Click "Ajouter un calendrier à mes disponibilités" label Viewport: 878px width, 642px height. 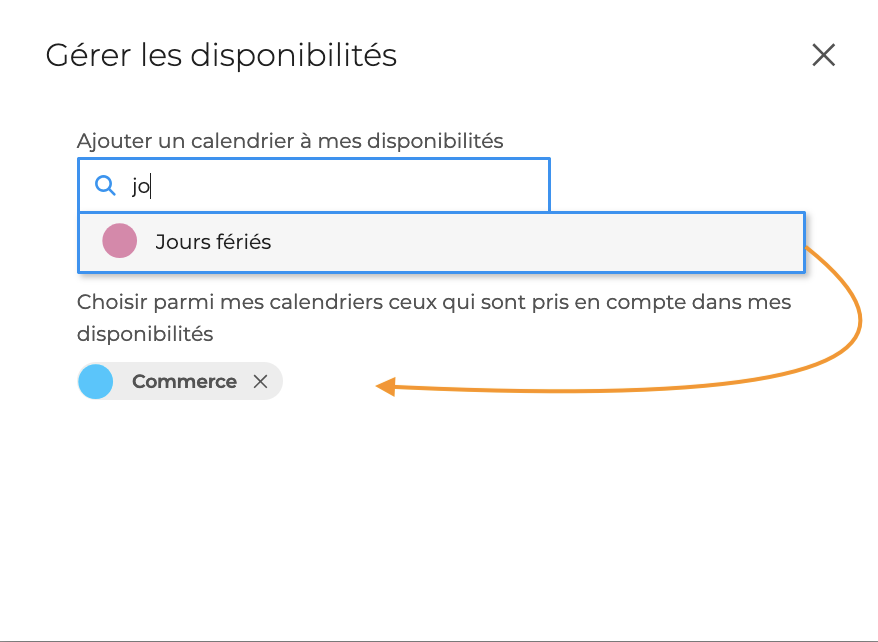pyautogui.click(x=290, y=141)
